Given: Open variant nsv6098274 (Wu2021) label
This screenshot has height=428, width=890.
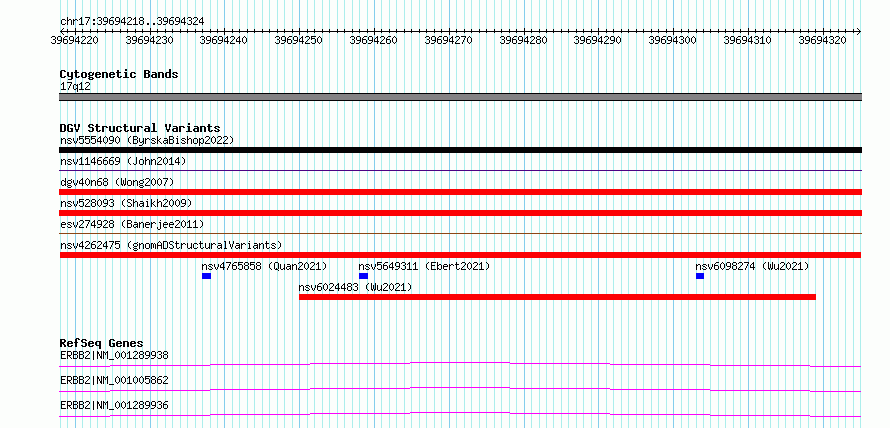Looking at the screenshot, I should (753, 266).
